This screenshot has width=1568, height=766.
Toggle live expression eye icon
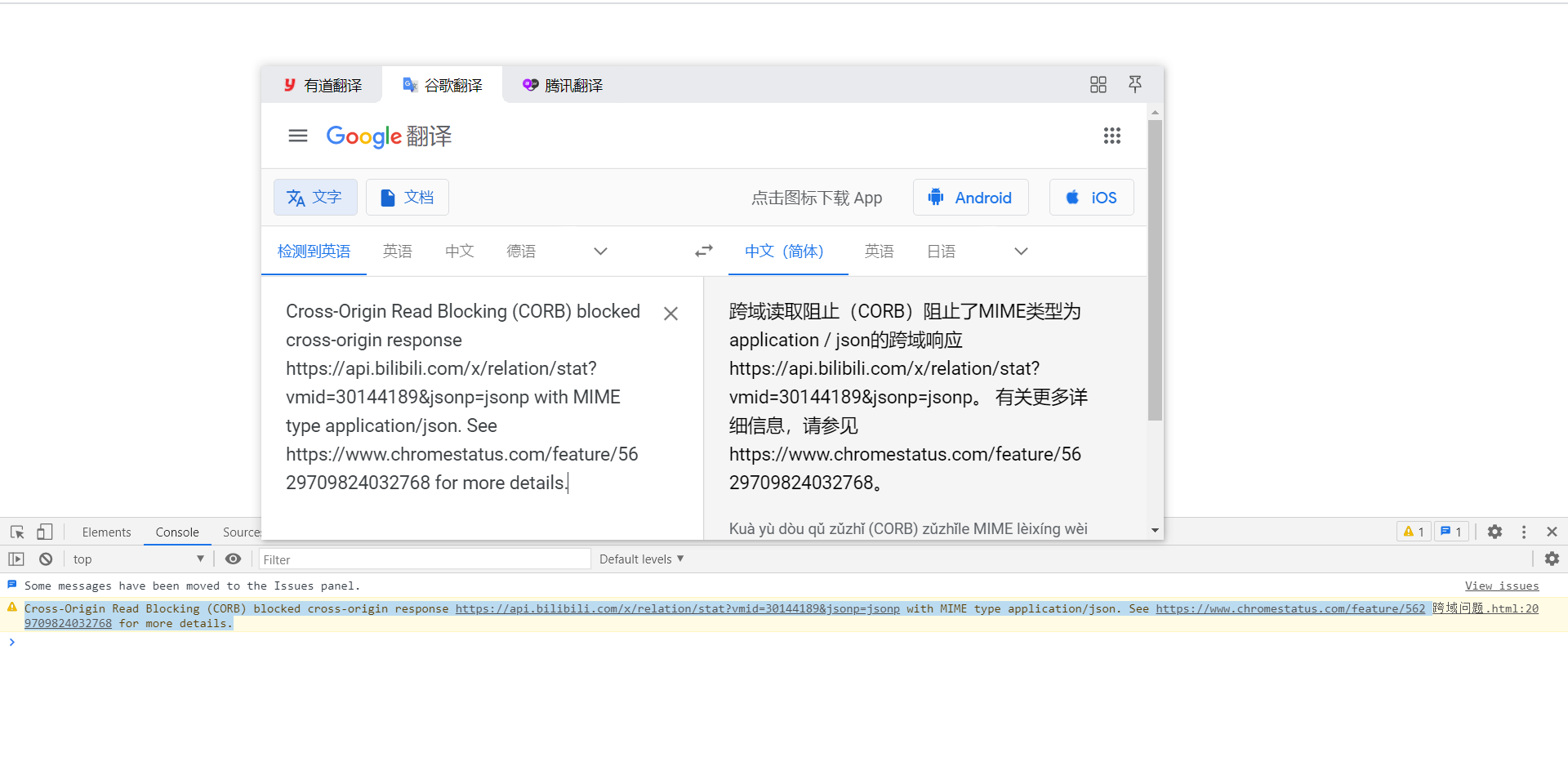233,559
